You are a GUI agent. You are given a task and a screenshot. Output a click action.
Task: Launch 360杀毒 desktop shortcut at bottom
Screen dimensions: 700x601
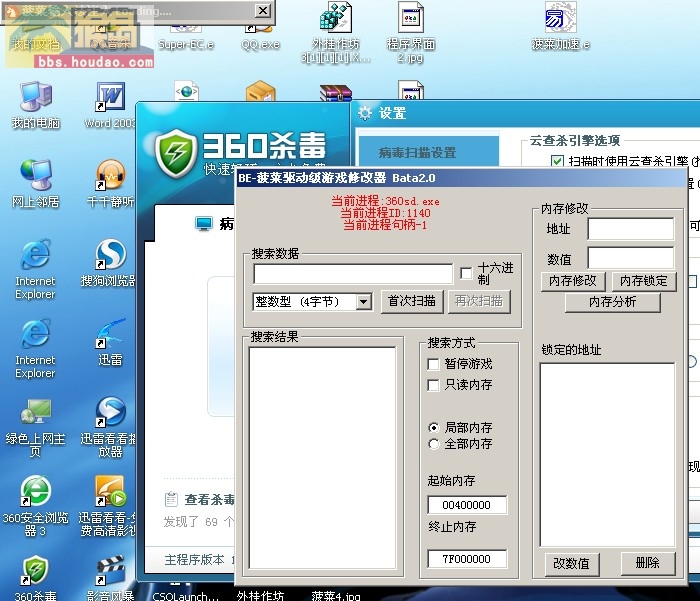pyautogui.click(x=36, y=578)
